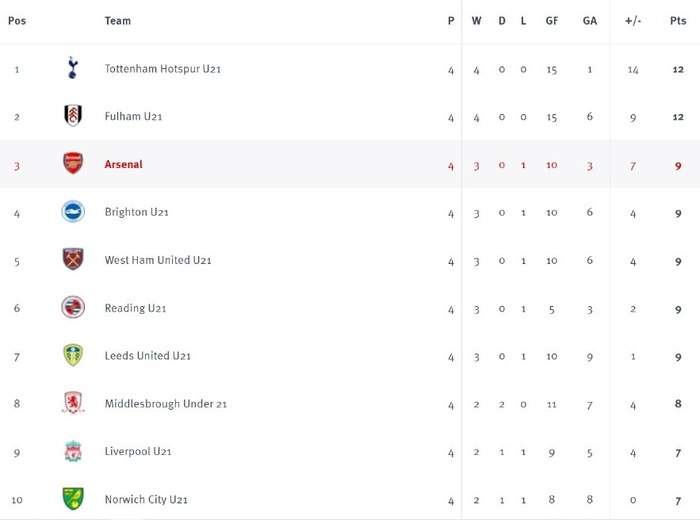Screen dimensions: 700x520
Task: Sort table by Pts column header
Action: click(678, 21)
